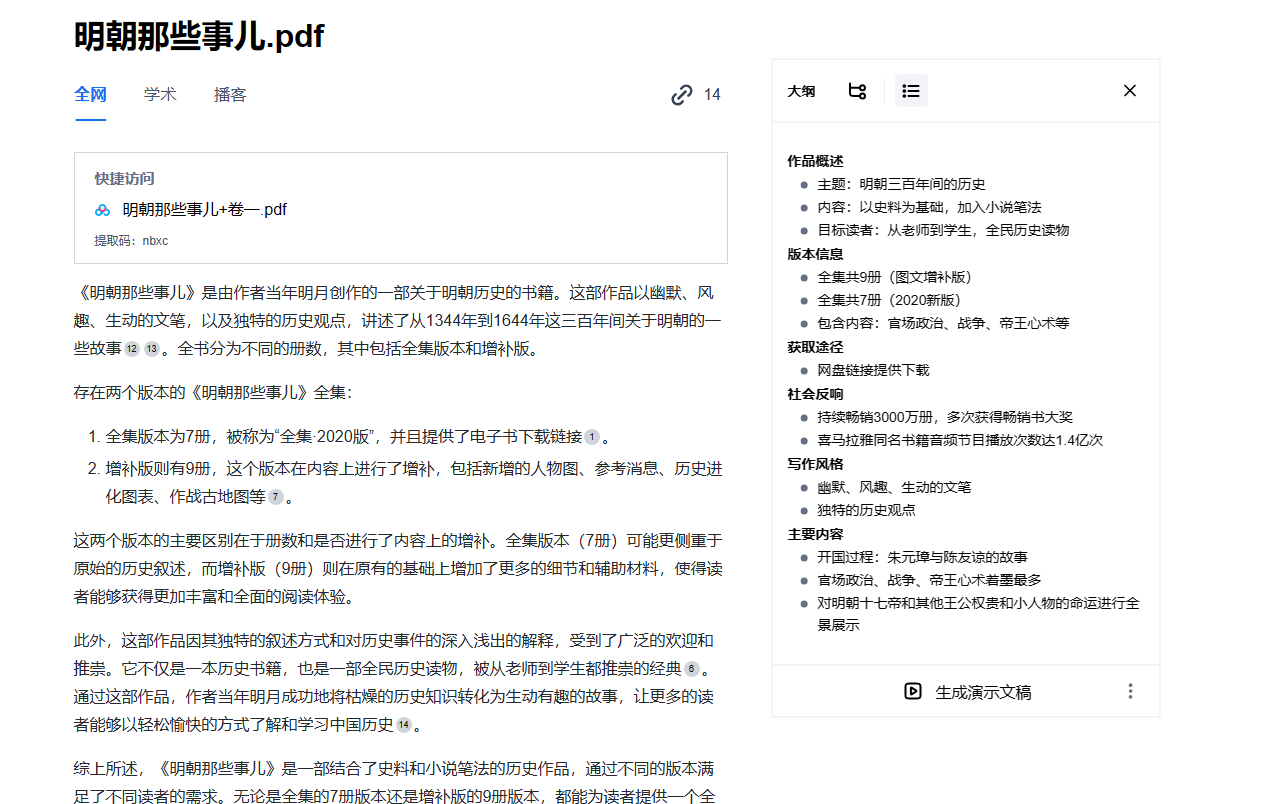
Task: Click the link icon showing 14 sources
Action: pyautogui.click(x=682, y=95)
